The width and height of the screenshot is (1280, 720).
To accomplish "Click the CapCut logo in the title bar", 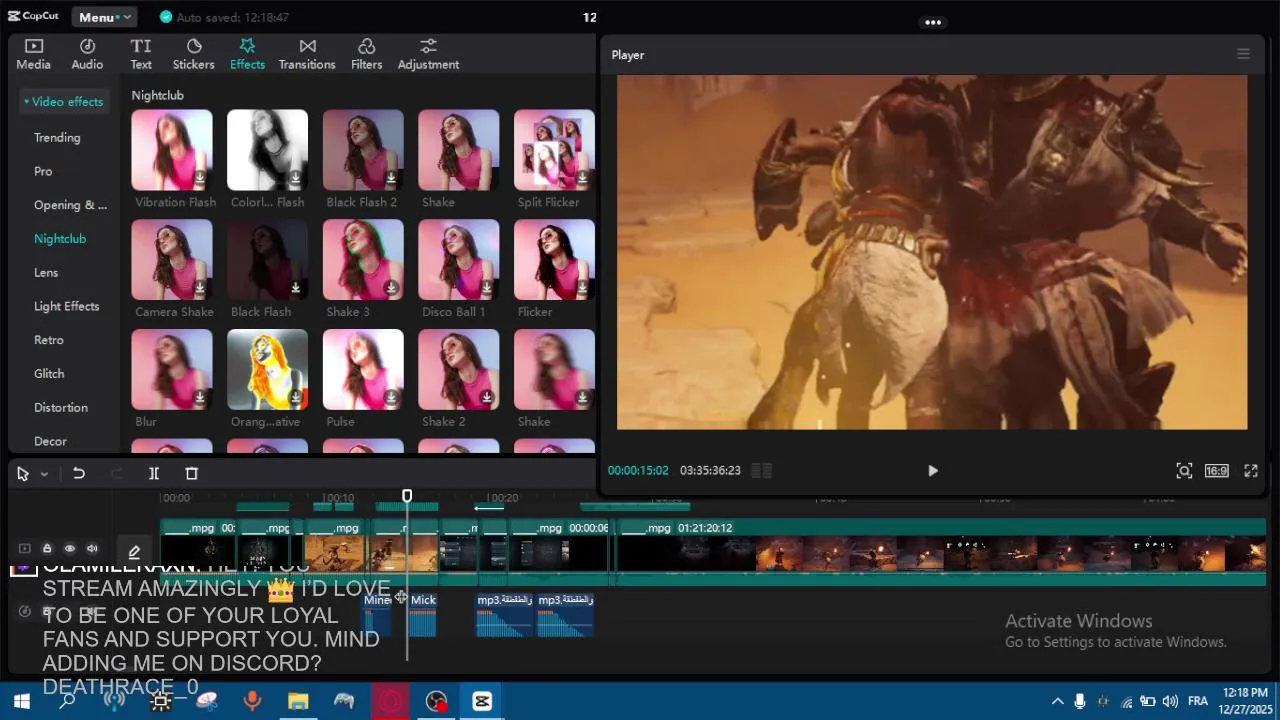I will pos(33,16).
